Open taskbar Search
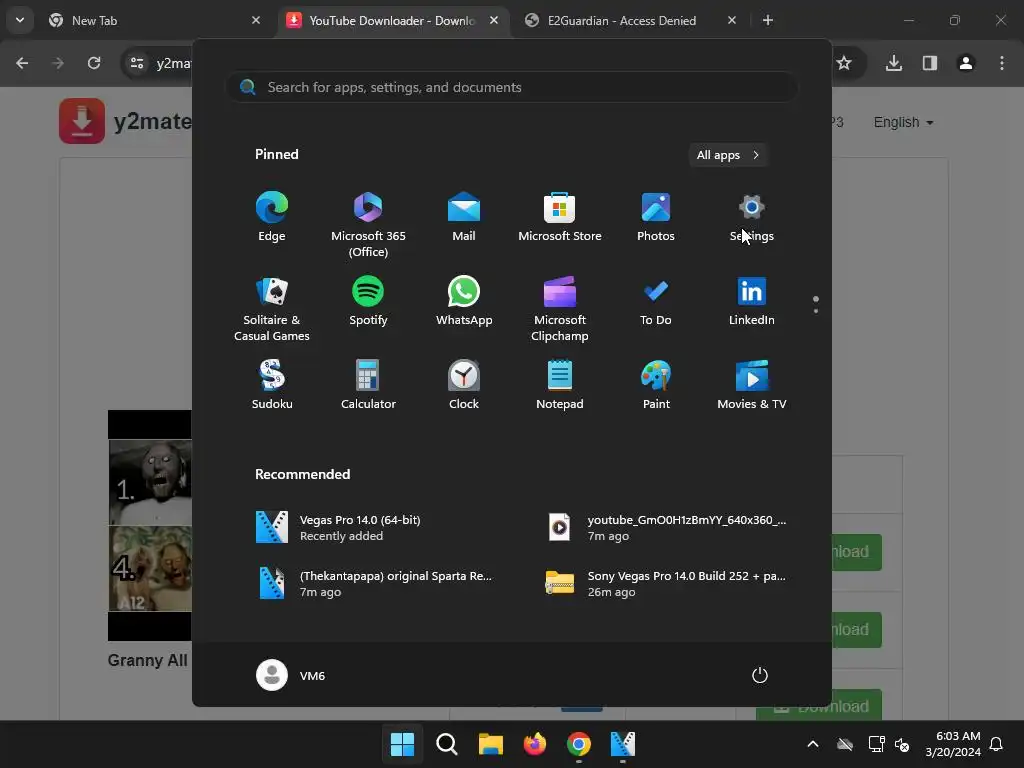Viewport: 1024px width, 768px height. 447,744
